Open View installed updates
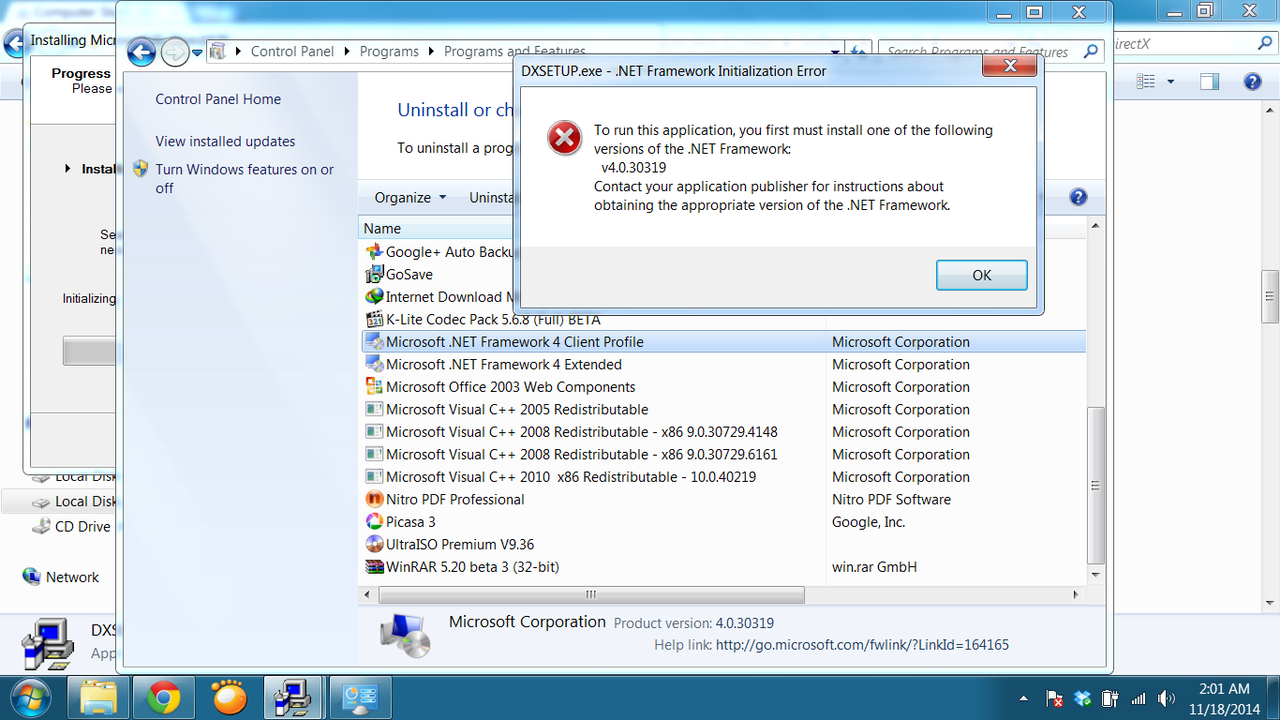Viewport: 1280px width, 720px height. (x=225, y=141)
